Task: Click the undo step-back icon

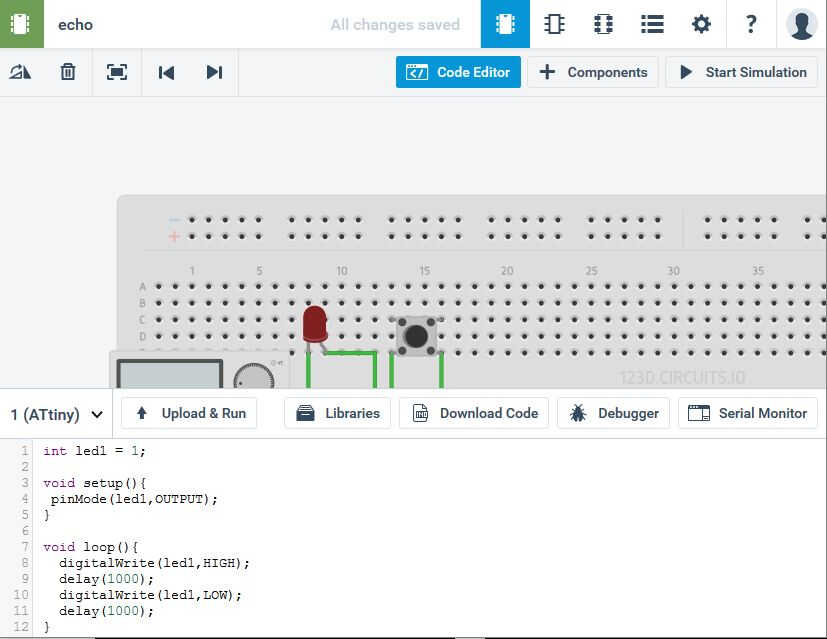Action: pyautogui.click(x=166, y=72)
